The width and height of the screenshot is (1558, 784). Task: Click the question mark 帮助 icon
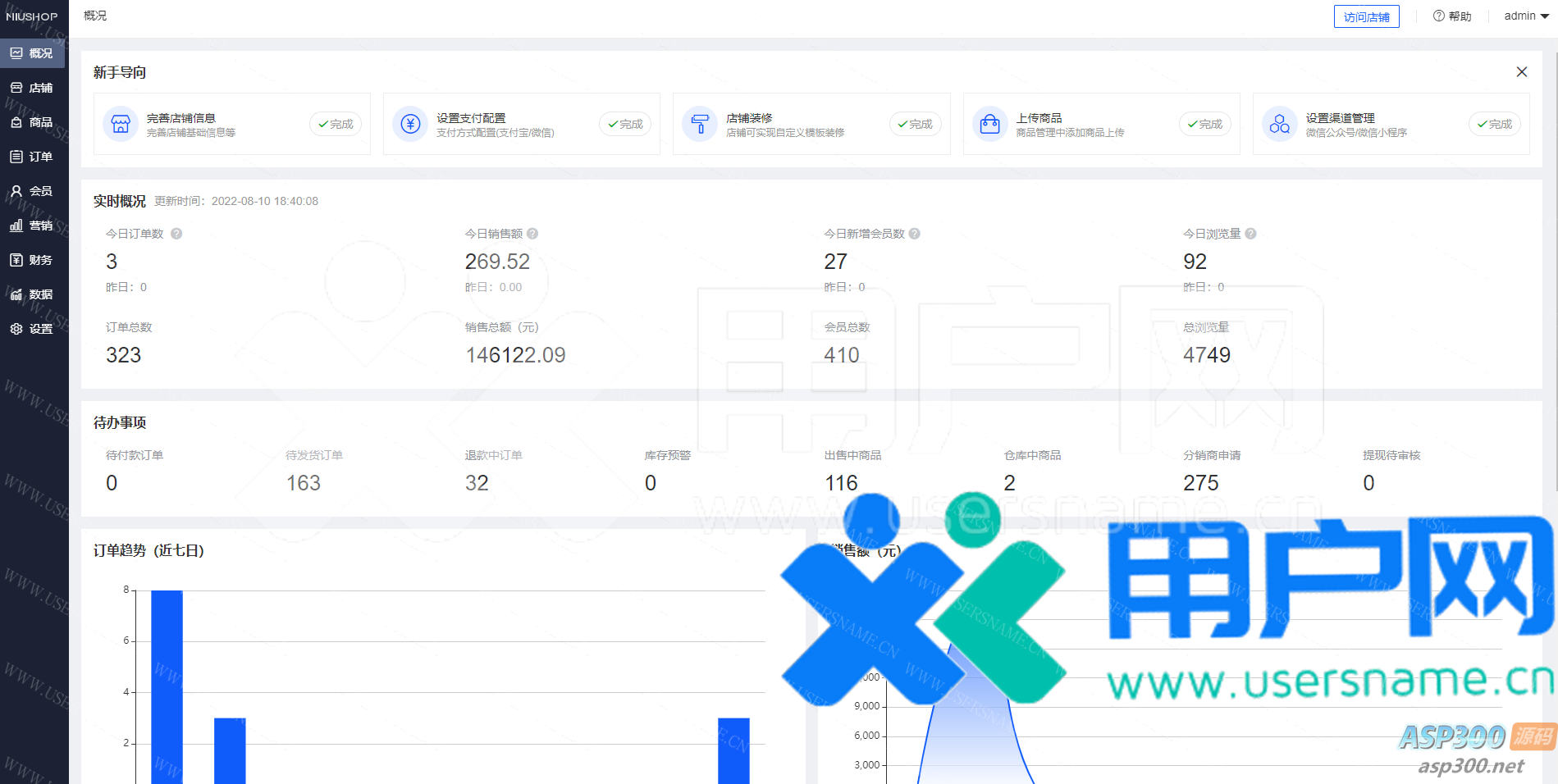coord(1439,16)
